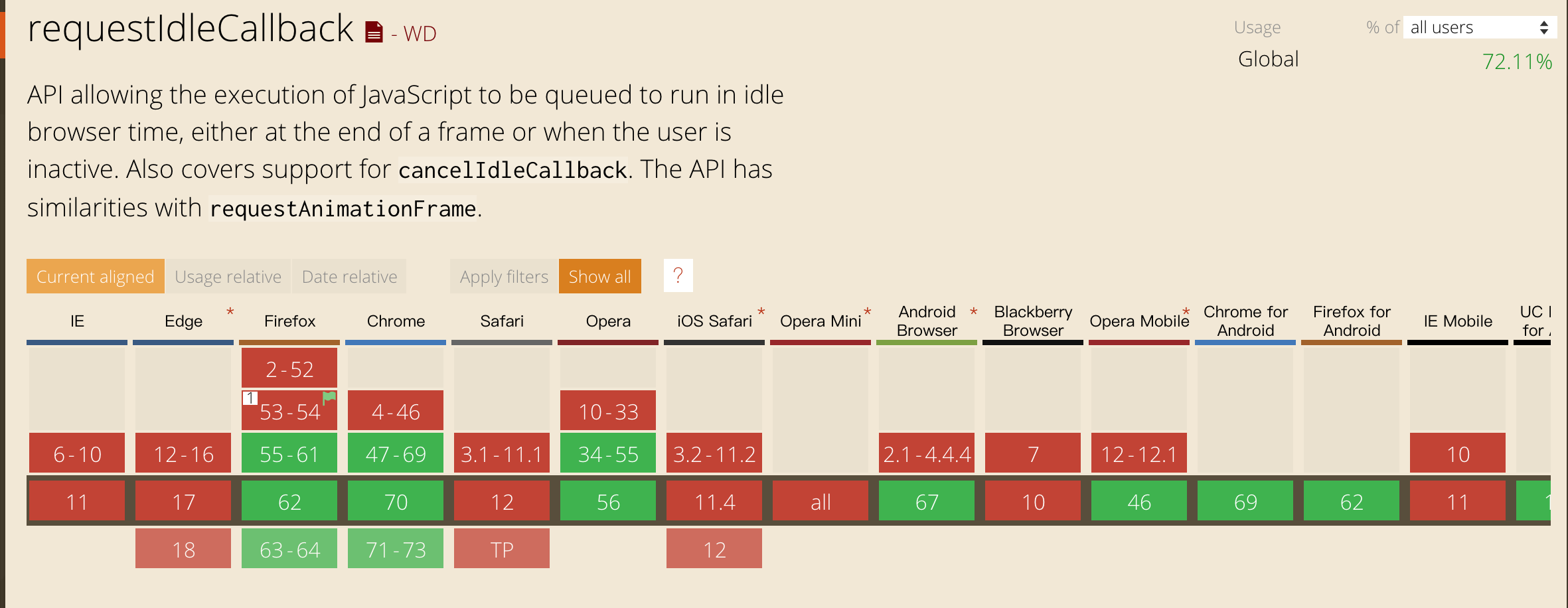Switch to Usage relative view
The image size is (1568, 608).
point(228,276)
